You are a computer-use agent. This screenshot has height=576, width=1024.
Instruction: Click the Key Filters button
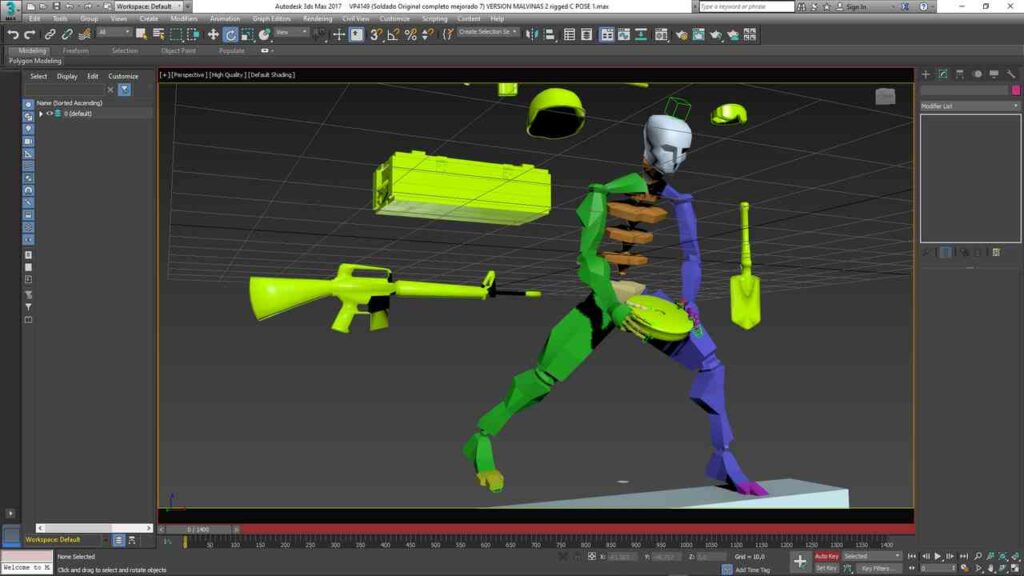tap(878, 568)
